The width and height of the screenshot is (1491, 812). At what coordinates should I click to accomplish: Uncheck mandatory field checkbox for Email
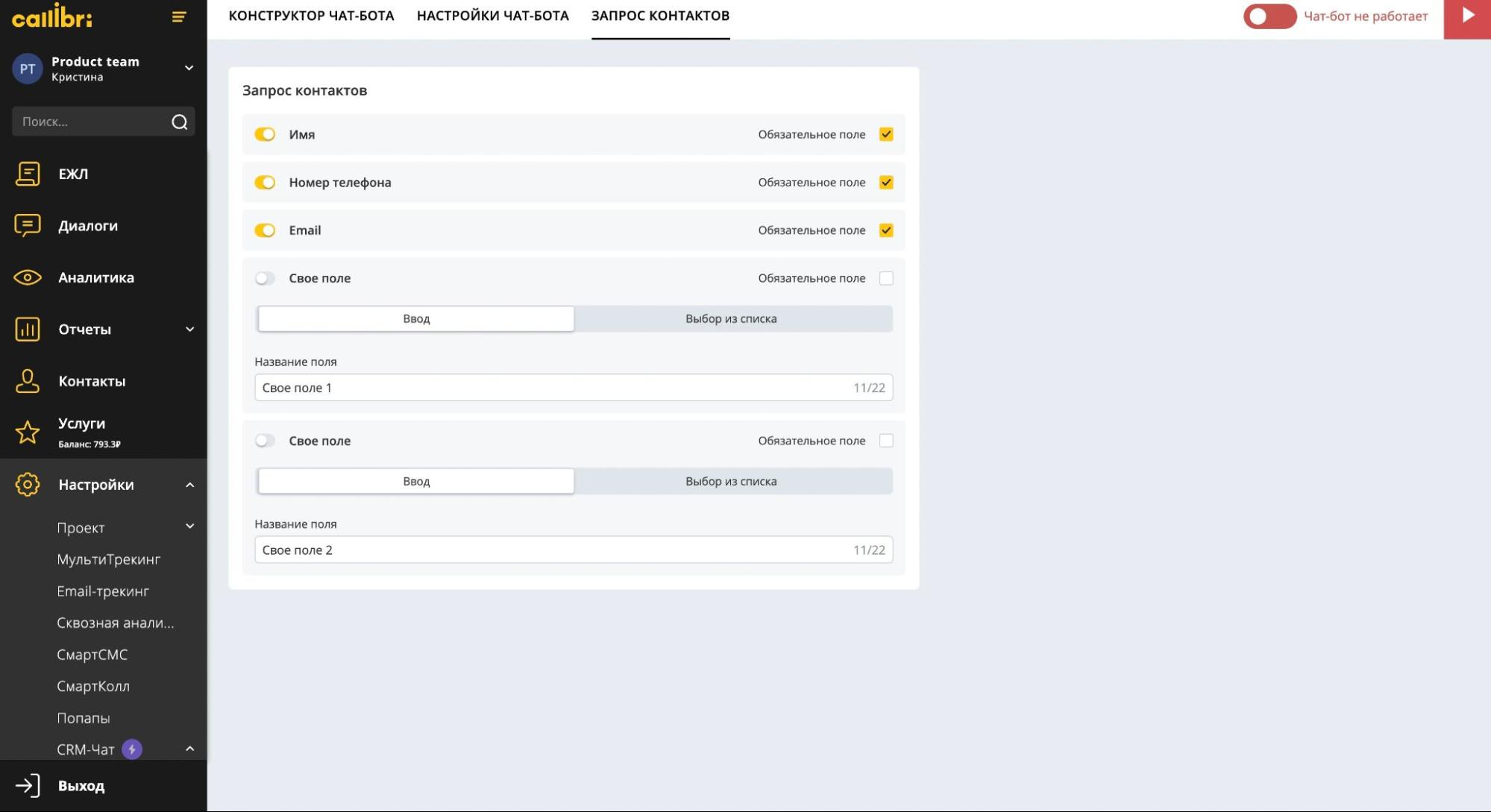[886, 230]
